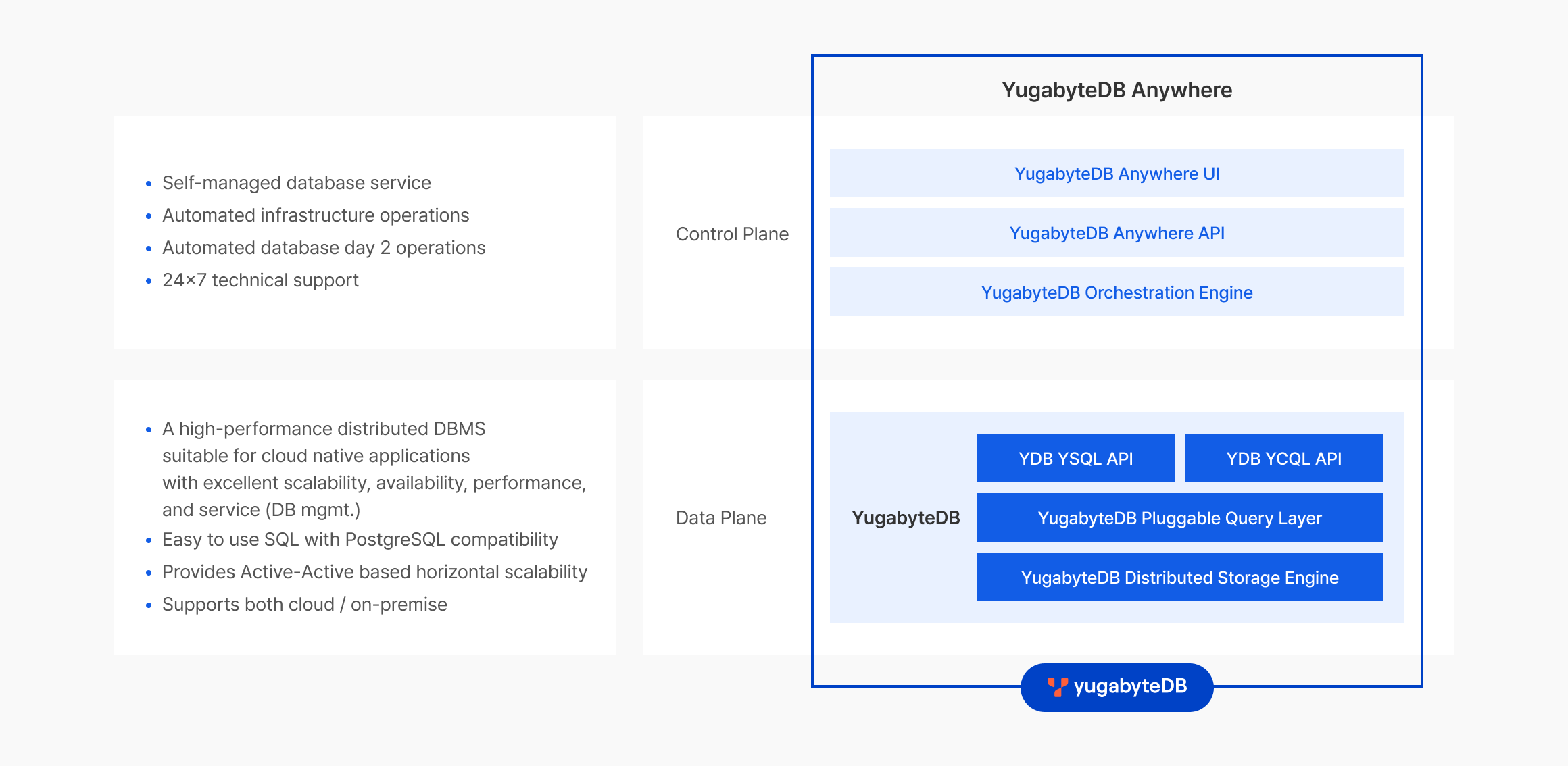
Task: Click the Control Plane label
Action: click(732, 234)
